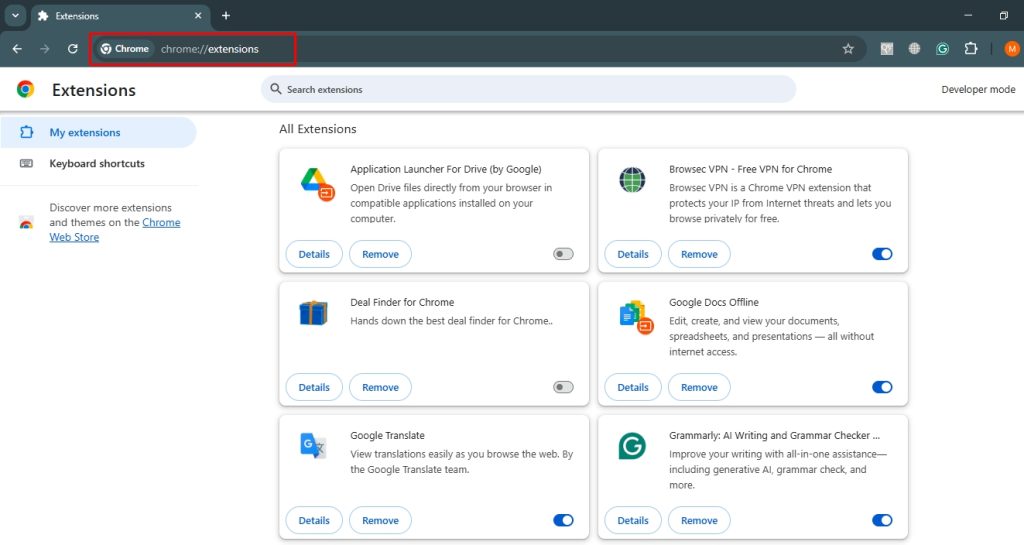Open Details for Browsec VPN
Image resolution: width=1024 pixels, height=545 pixels.
[x=633, y=254]
